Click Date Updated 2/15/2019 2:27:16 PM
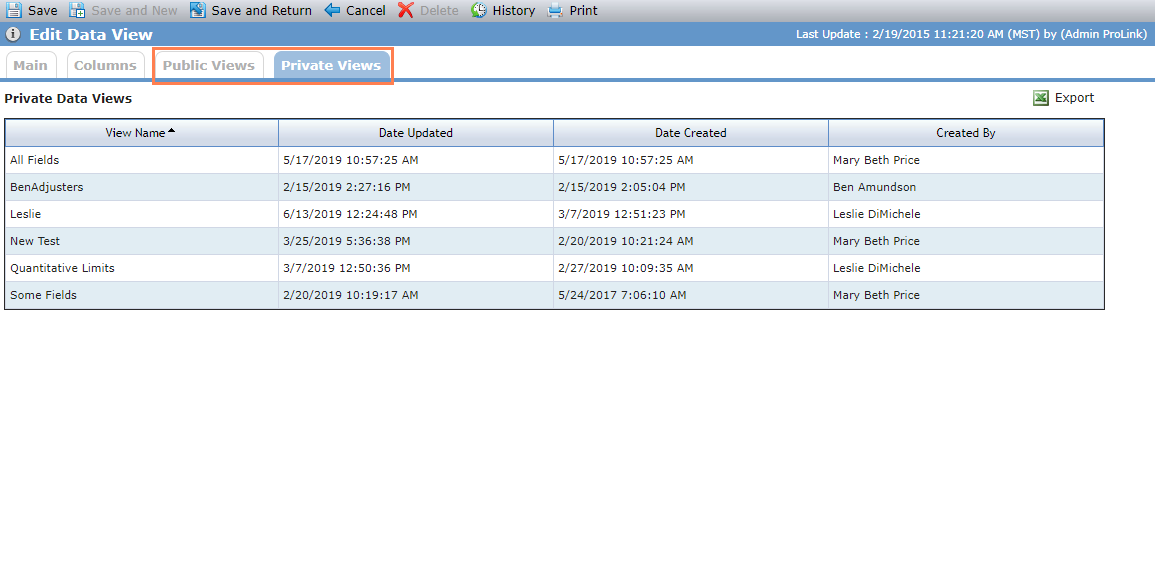 click(x=347, y=187)
